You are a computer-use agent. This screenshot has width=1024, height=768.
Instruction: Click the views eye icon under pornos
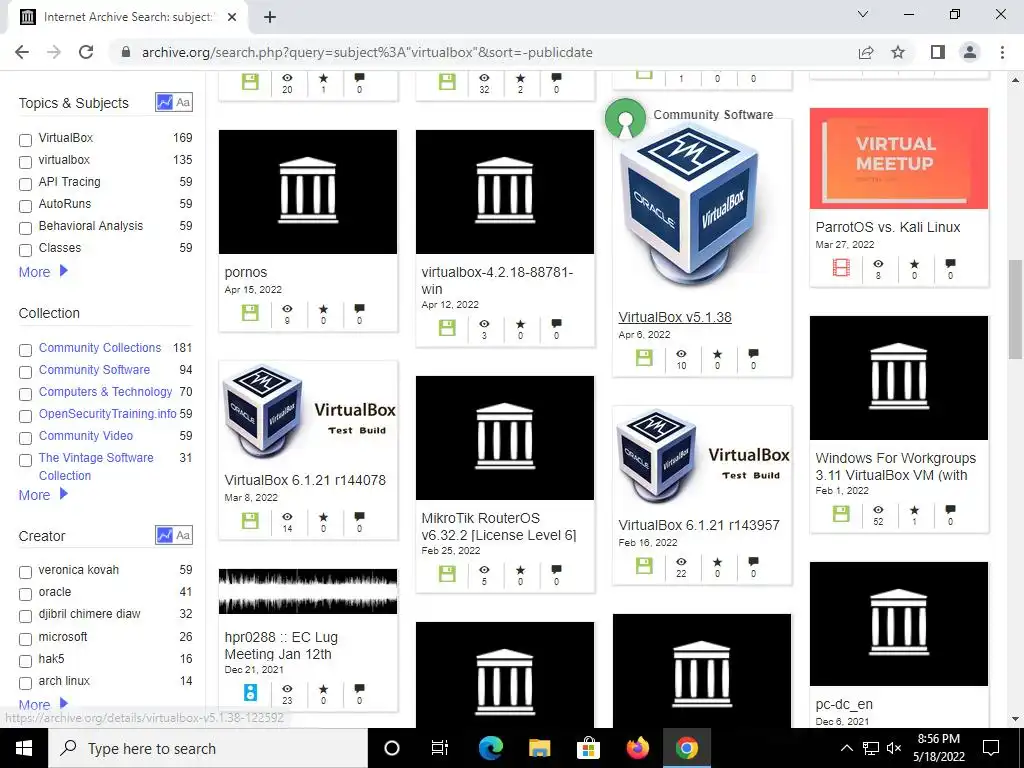[x=287, y=309]
